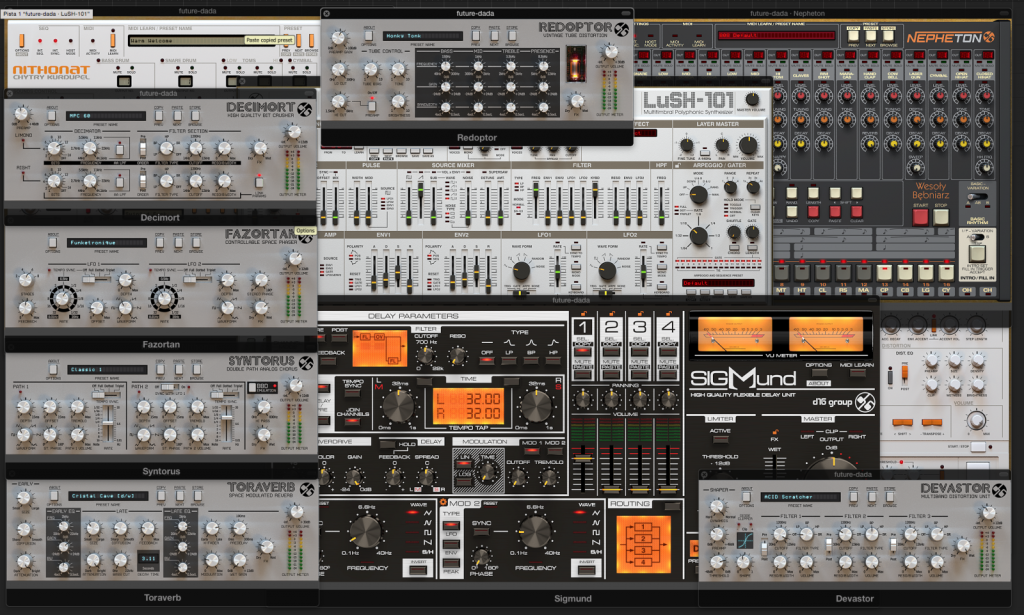Click Sigmund delay line 1 volume fader

point(583,456)
